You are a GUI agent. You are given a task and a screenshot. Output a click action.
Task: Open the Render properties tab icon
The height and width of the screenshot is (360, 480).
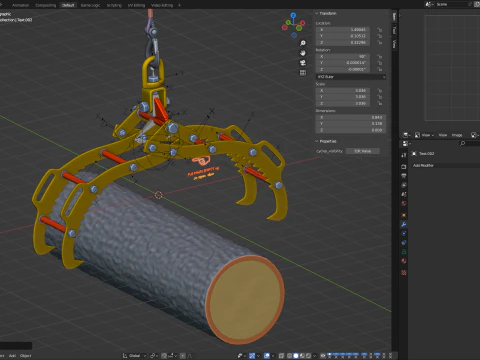[404, 166]
